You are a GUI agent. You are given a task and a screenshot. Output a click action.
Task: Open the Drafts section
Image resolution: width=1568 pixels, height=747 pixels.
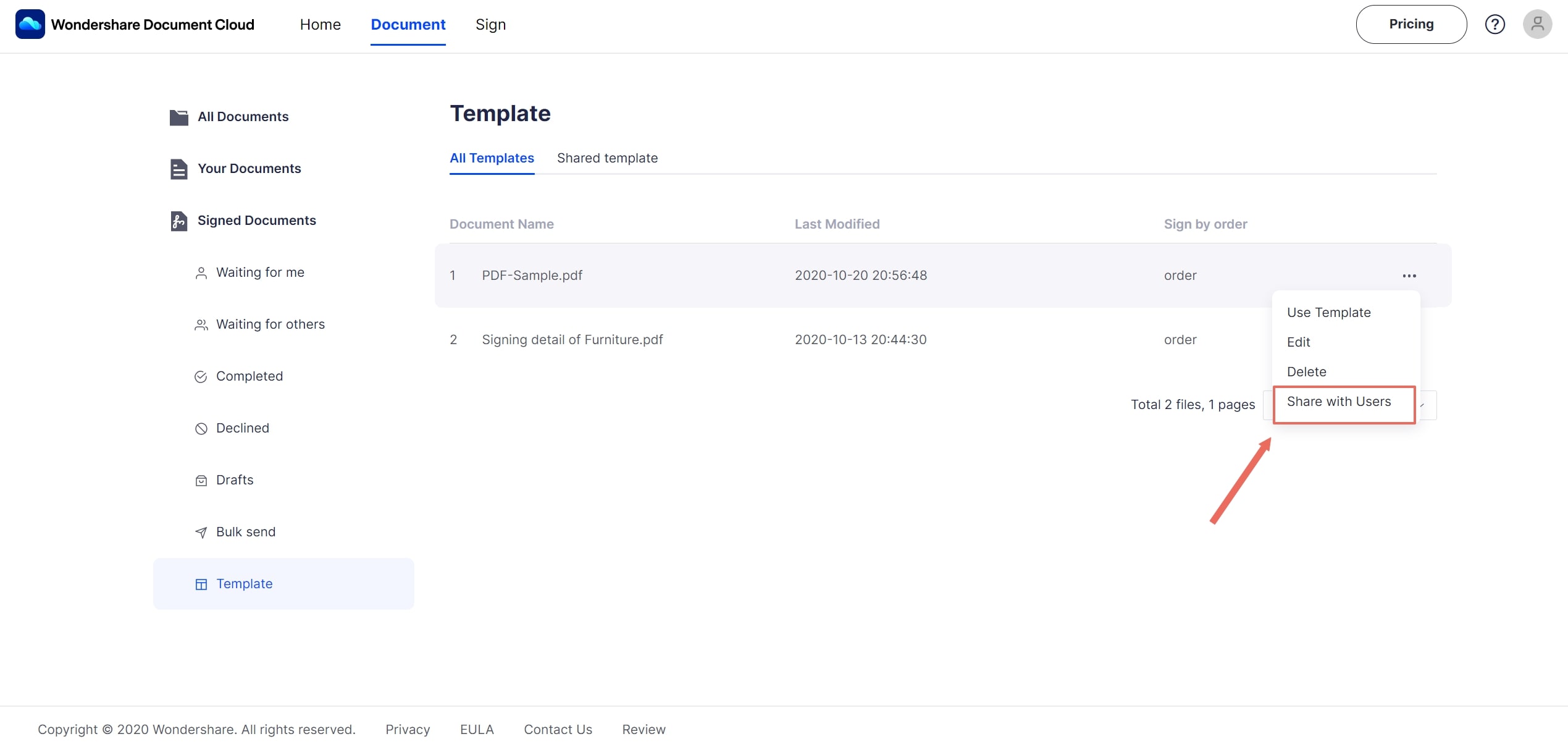pyautogui.click(x=235, y=480)
